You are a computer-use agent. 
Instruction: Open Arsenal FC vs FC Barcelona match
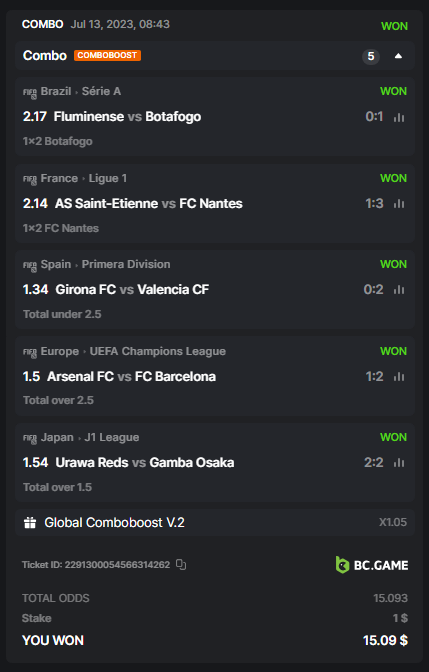click(131, 376)
